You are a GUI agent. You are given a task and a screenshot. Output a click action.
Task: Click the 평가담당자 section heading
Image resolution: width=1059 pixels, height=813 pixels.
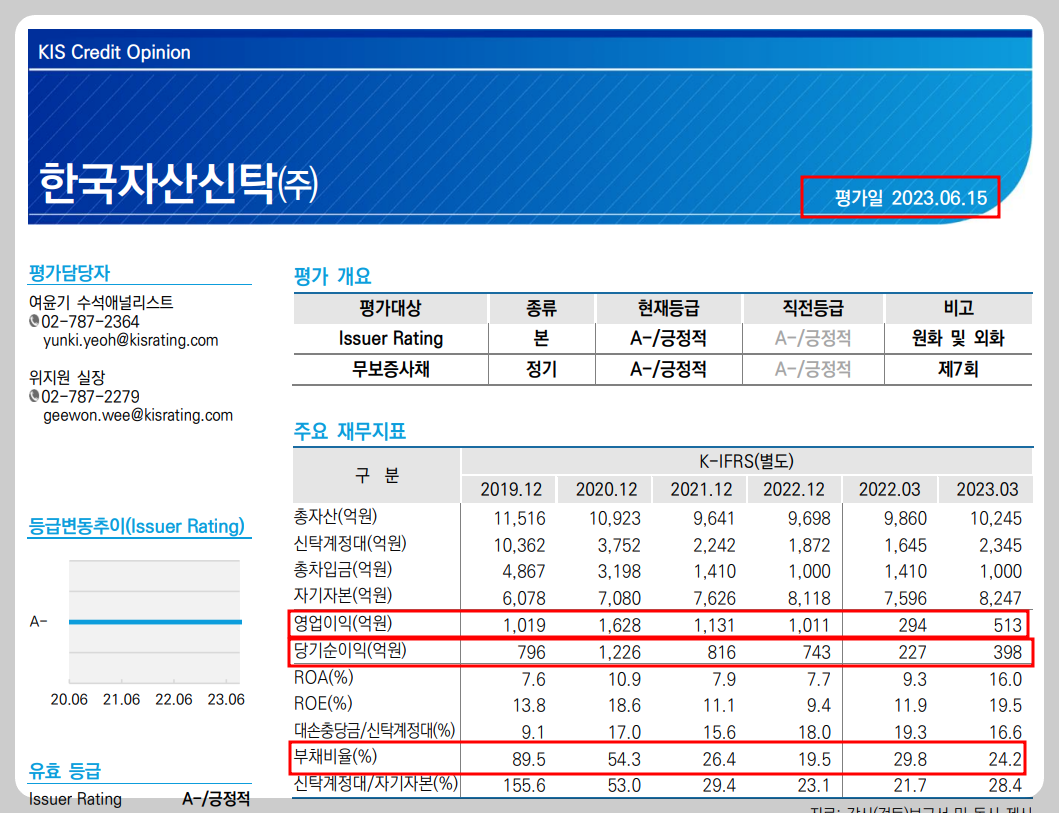69,273
